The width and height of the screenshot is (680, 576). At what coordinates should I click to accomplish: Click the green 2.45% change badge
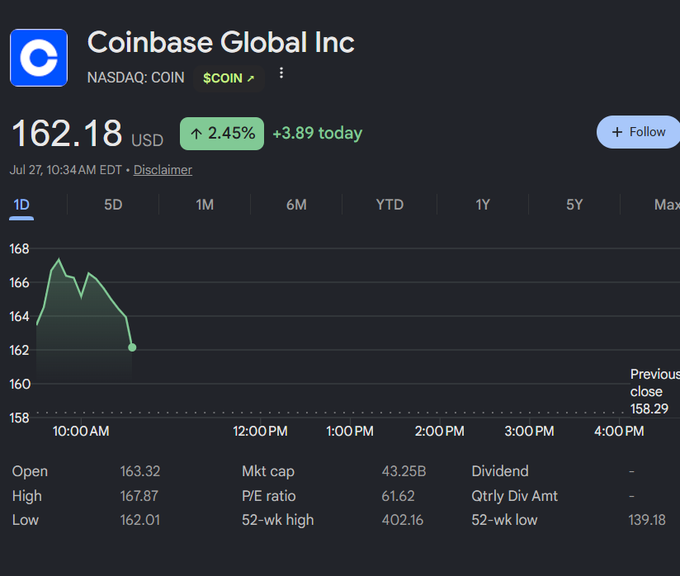click(222, 134)
